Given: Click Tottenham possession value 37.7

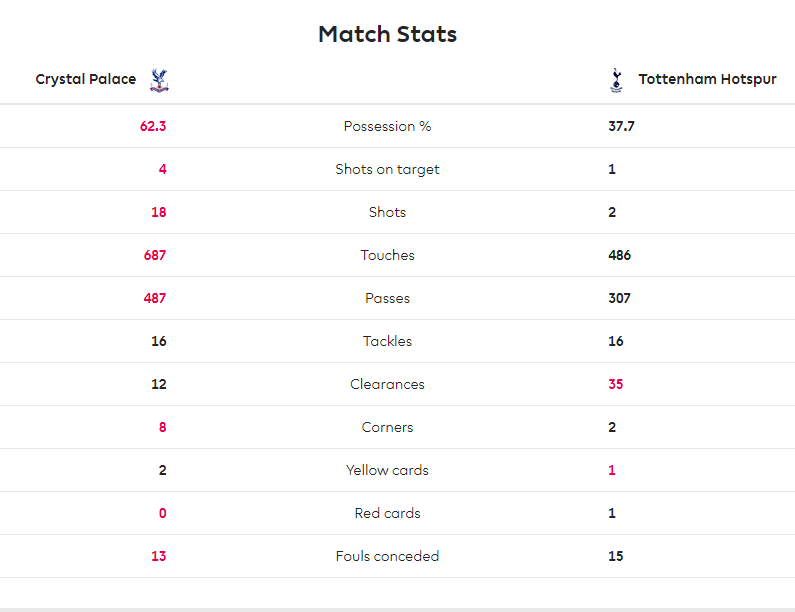Looking at the screenshot, I should click(621, 126).
